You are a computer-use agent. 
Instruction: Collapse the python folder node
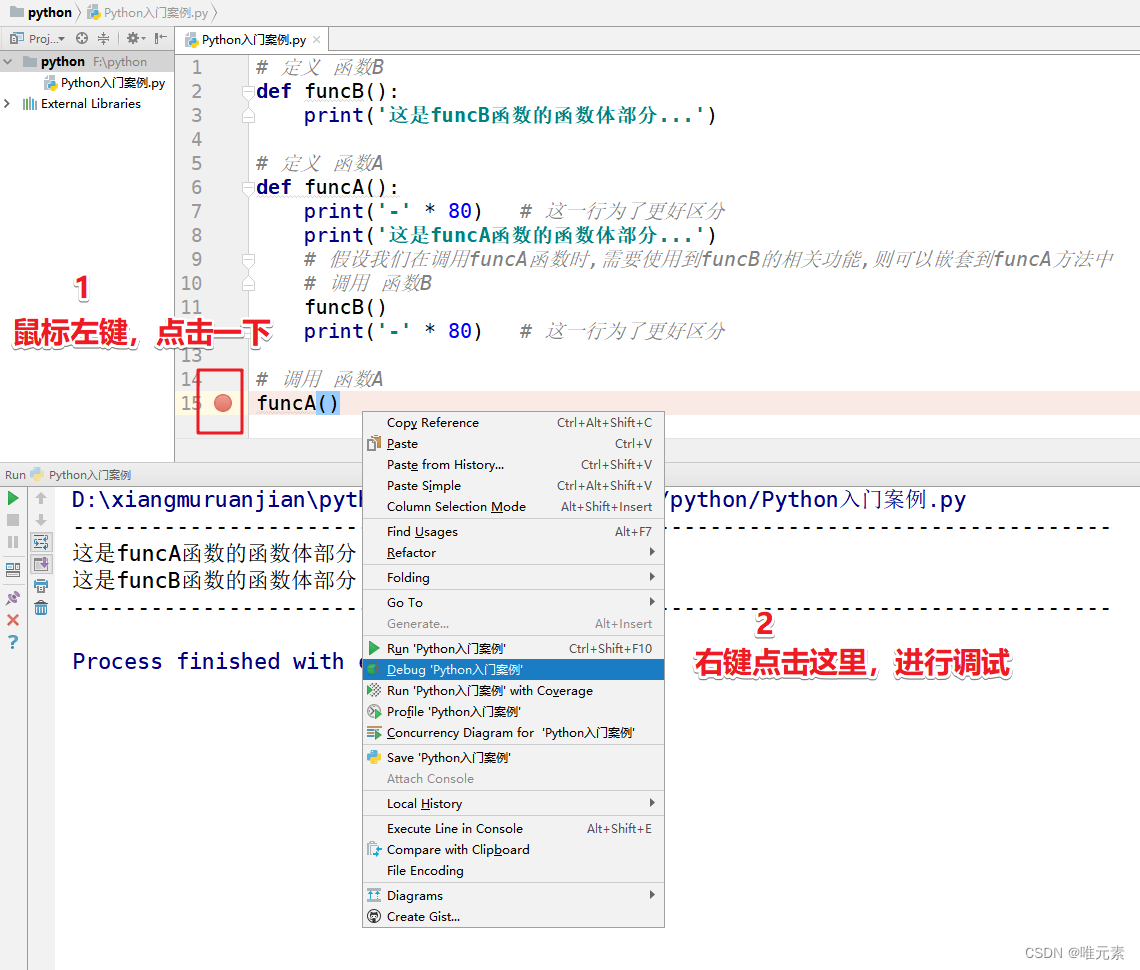coord(8,61)
